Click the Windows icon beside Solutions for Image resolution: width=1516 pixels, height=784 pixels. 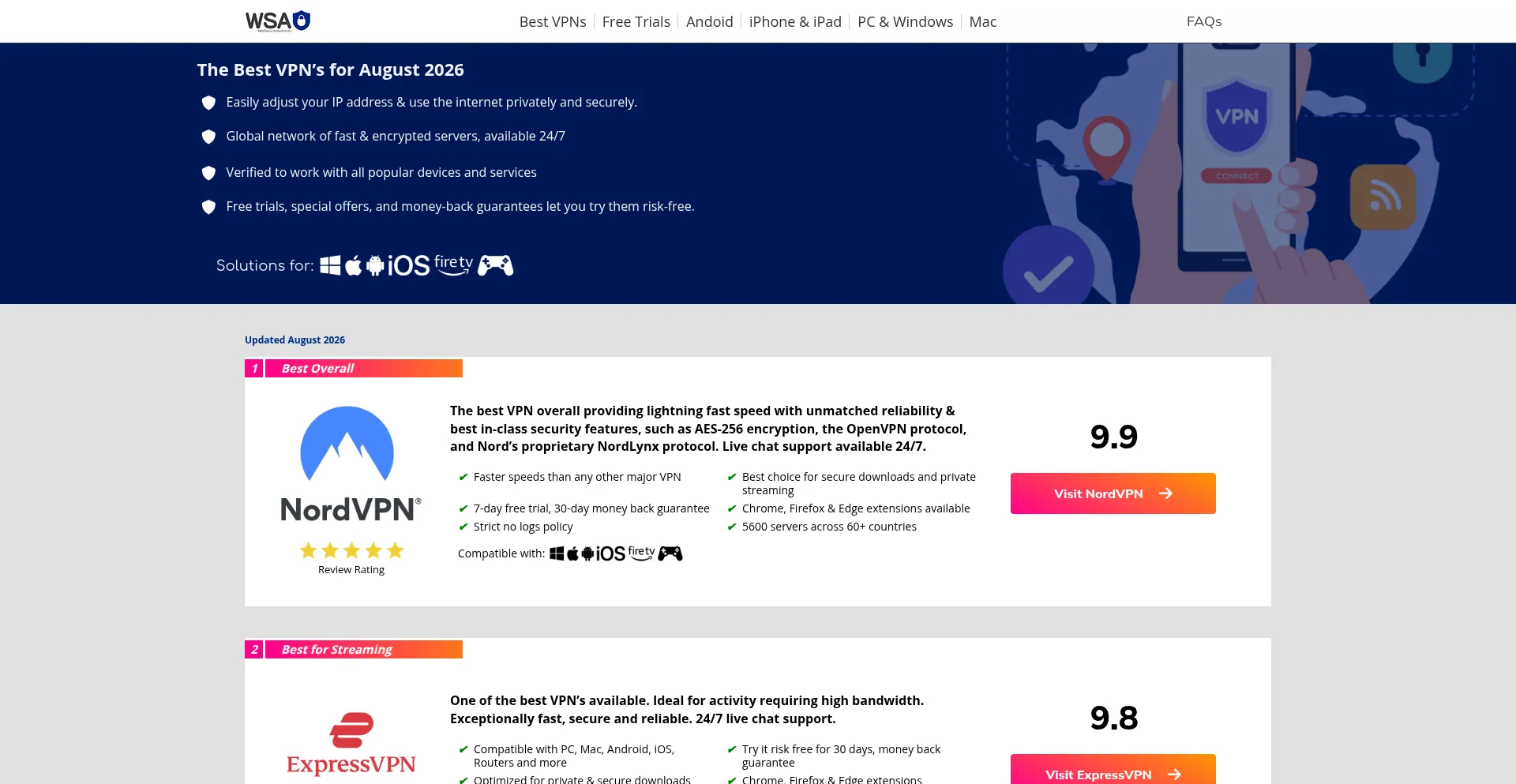click(330, 265)
